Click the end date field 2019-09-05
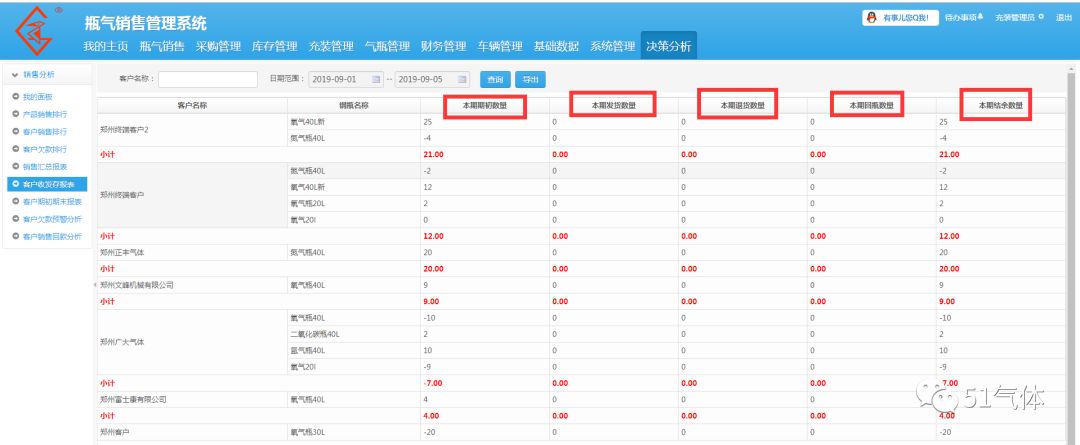 tap(433, 79)
